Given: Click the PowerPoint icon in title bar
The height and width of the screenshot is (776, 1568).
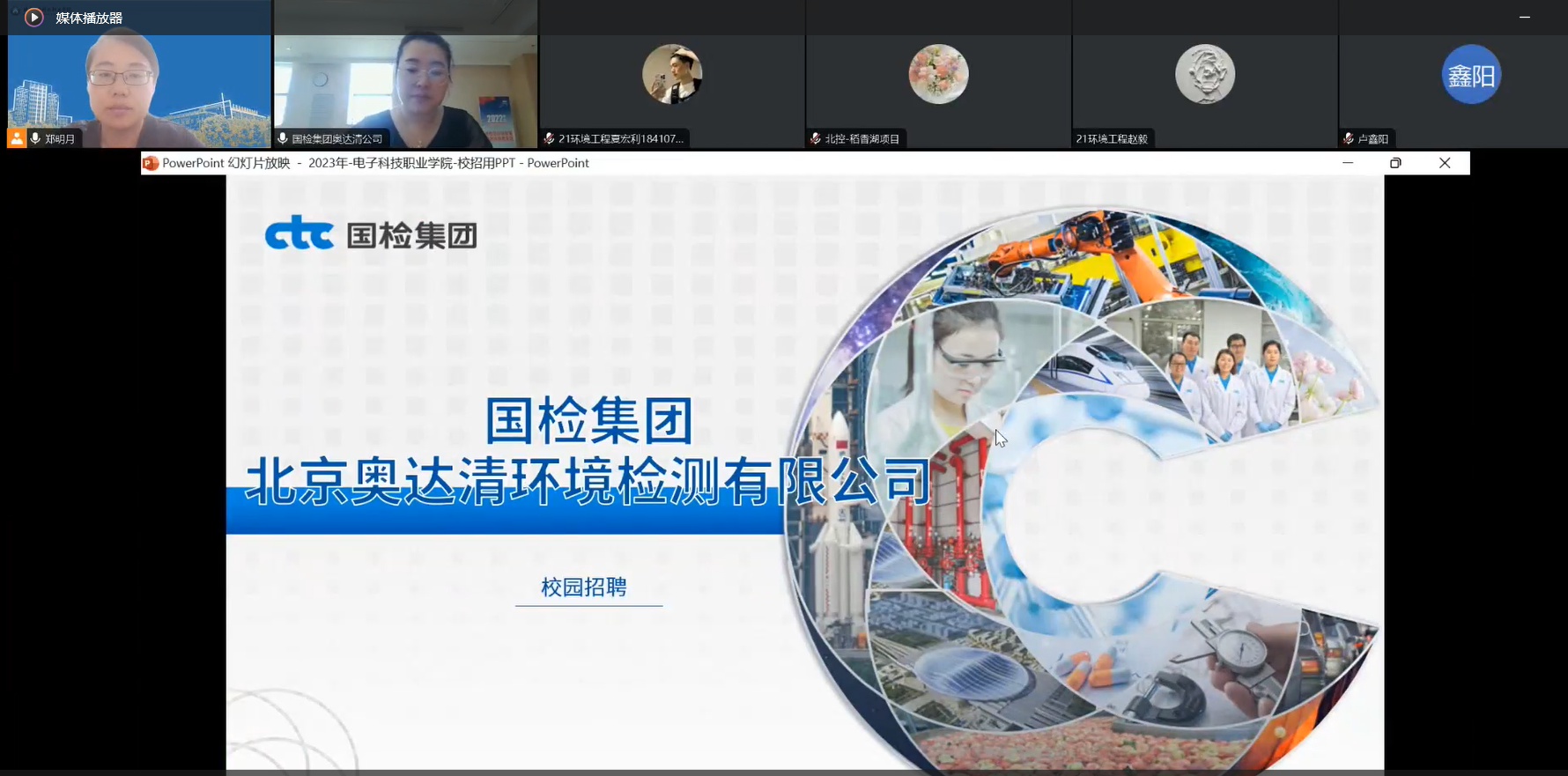Looking at the screenshot, I should pyautogui.click(x=151, y=163).
